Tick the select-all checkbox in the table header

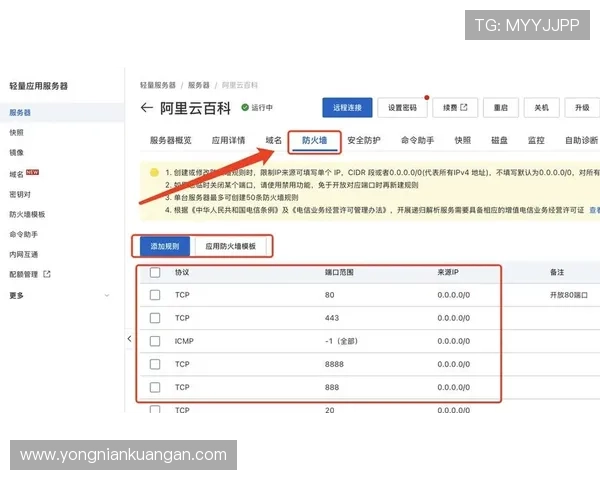click(x=155, y=272)
